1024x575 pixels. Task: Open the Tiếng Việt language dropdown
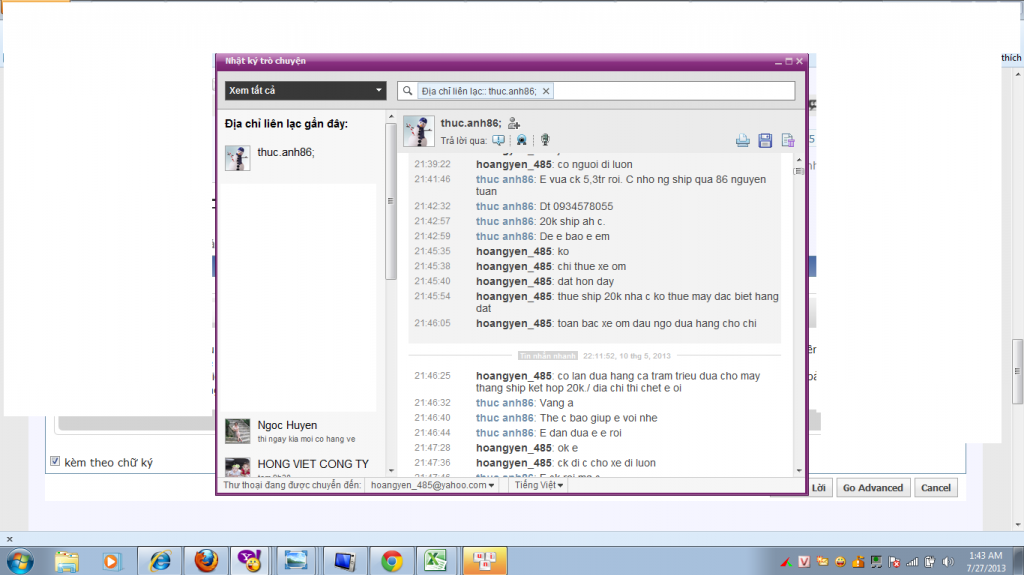coord(538,485)
